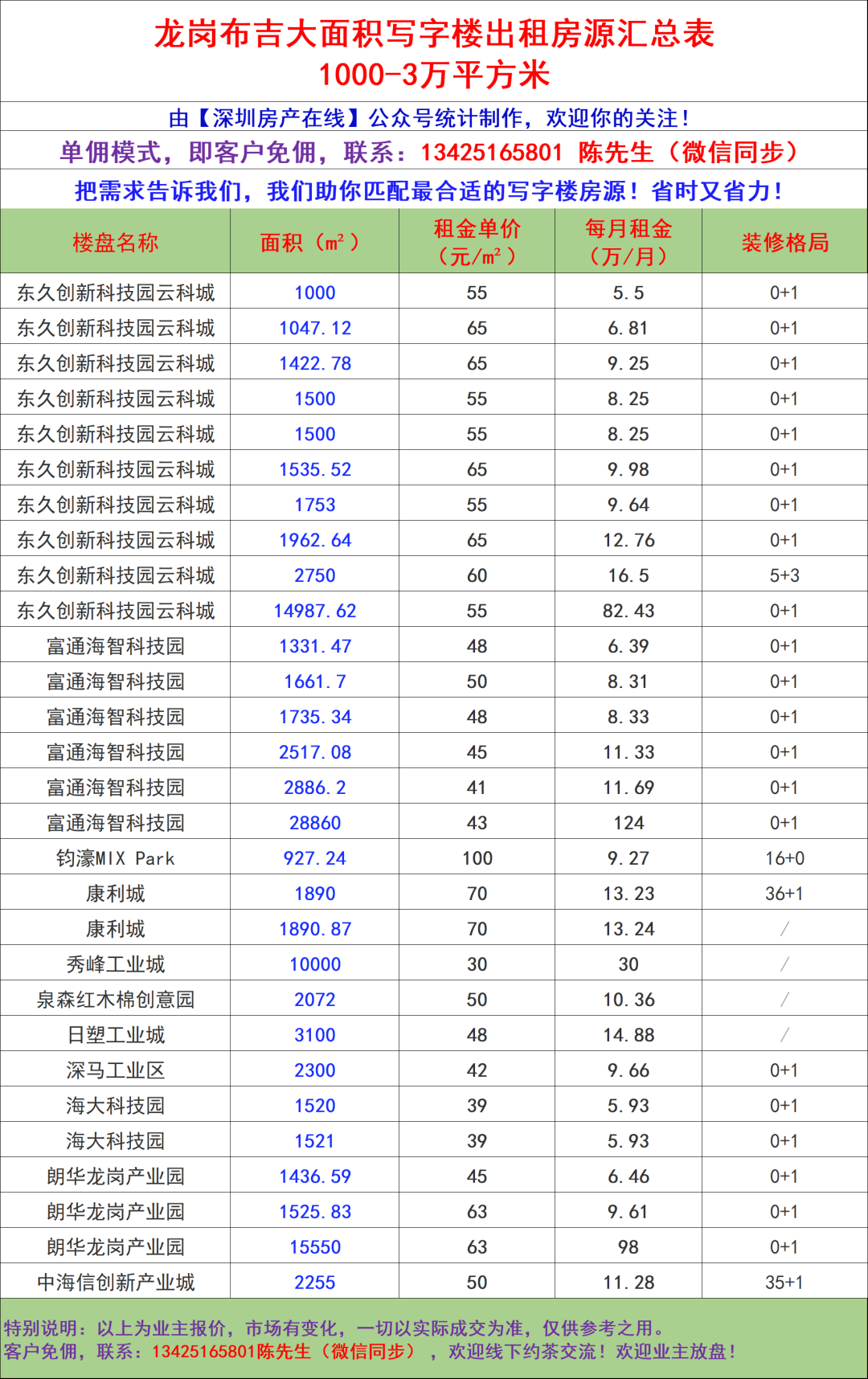The width and height of the screenshot is (868, 1379).
Task: Click the monthly rent value 13.24
Action: 628,929
